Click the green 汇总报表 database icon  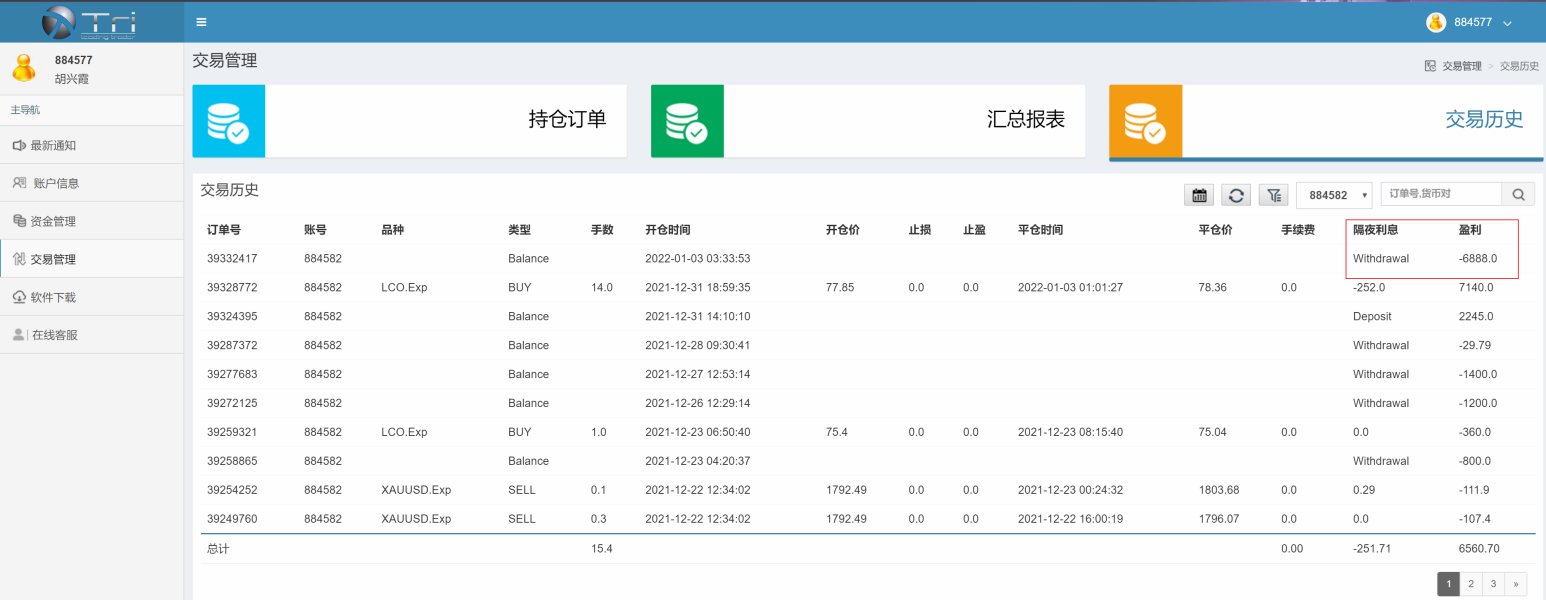(x=687, y=121)
